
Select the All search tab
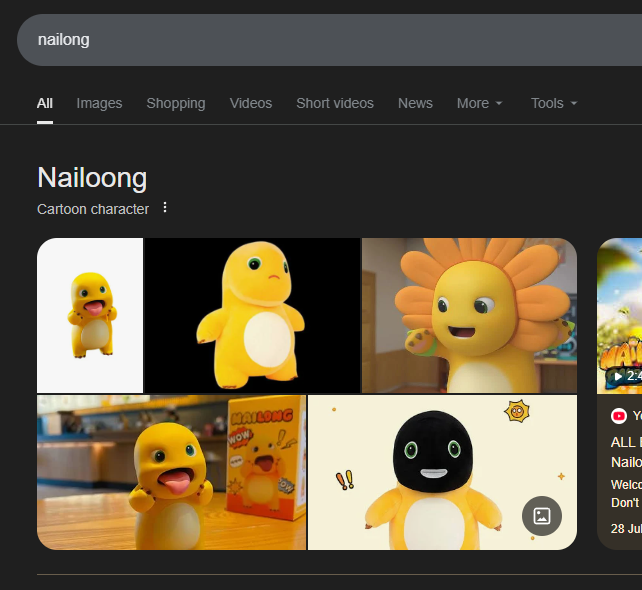tap(45, 103)
